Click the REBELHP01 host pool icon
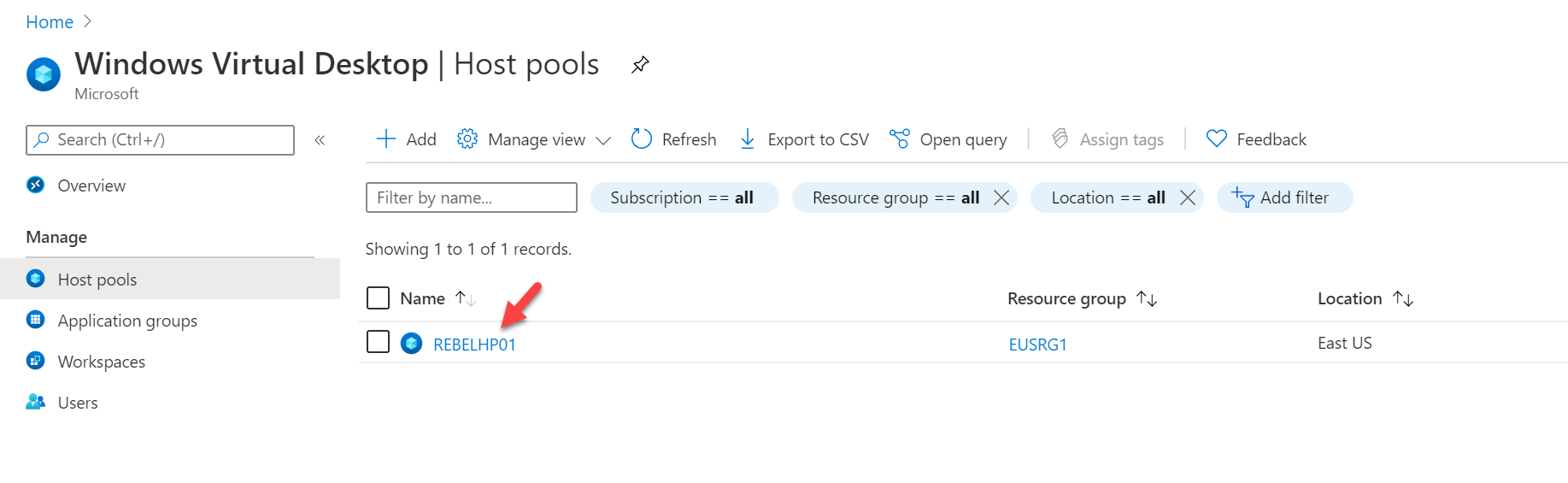 (412, 344)
